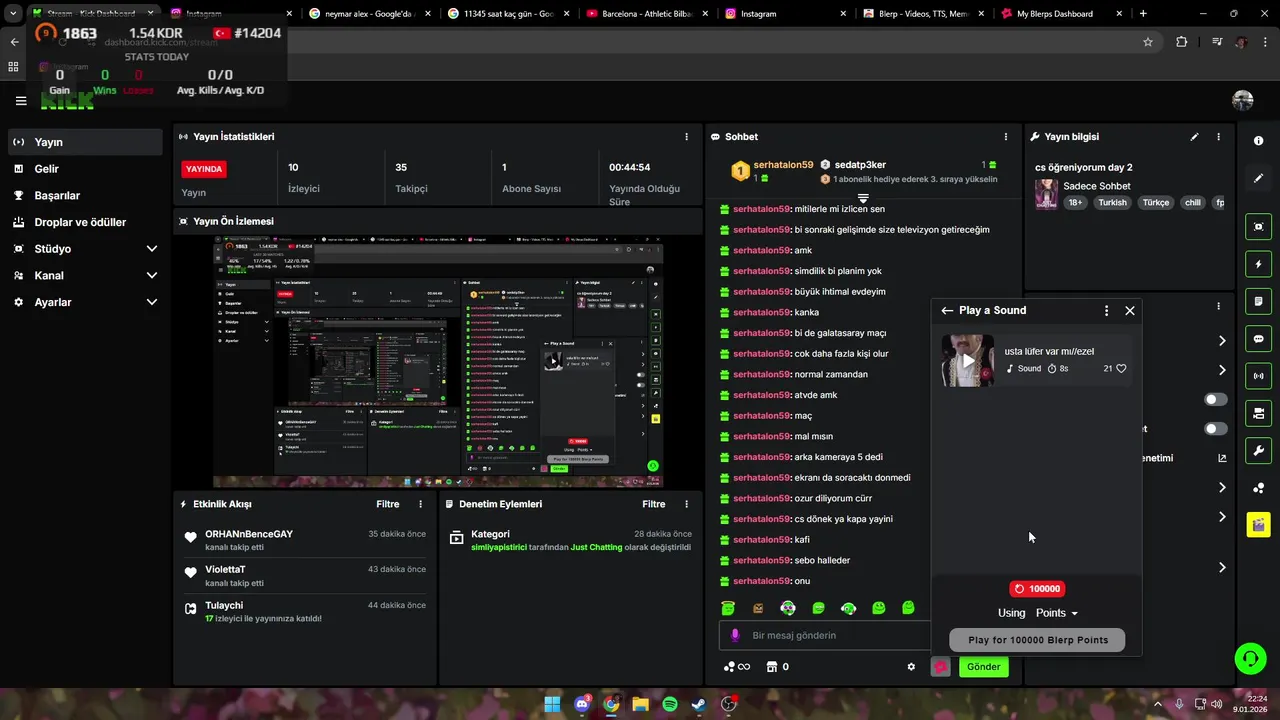Image resolution: width=1280 pixels, height=720 pixels.
Task: Like the sound with the heart icon
Action: point(1121,369)
